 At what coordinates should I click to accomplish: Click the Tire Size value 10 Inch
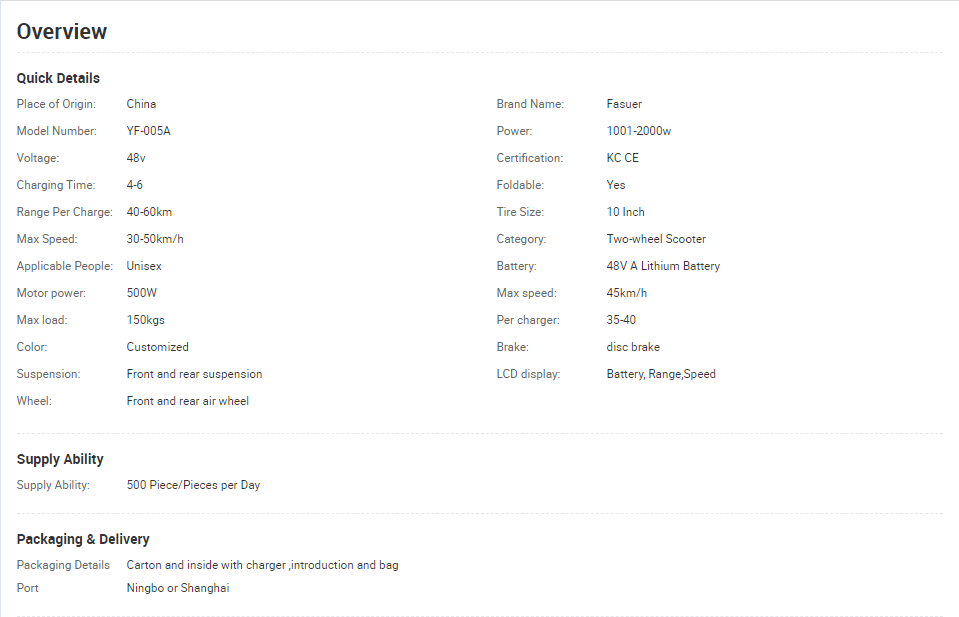(x=625, y=212)
